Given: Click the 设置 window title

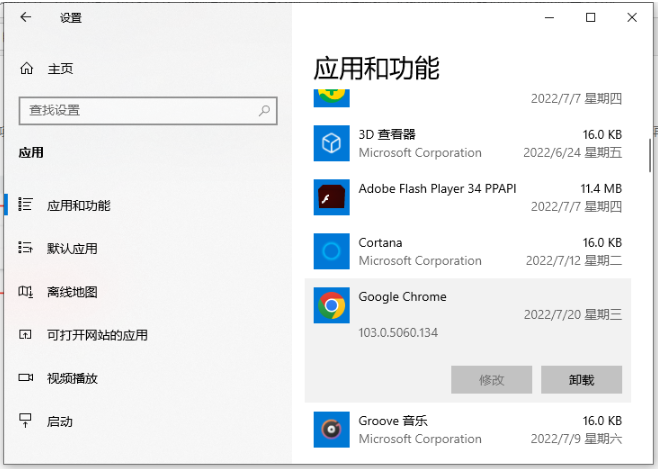Looking at the screenshot, I should tap(70, 18).
